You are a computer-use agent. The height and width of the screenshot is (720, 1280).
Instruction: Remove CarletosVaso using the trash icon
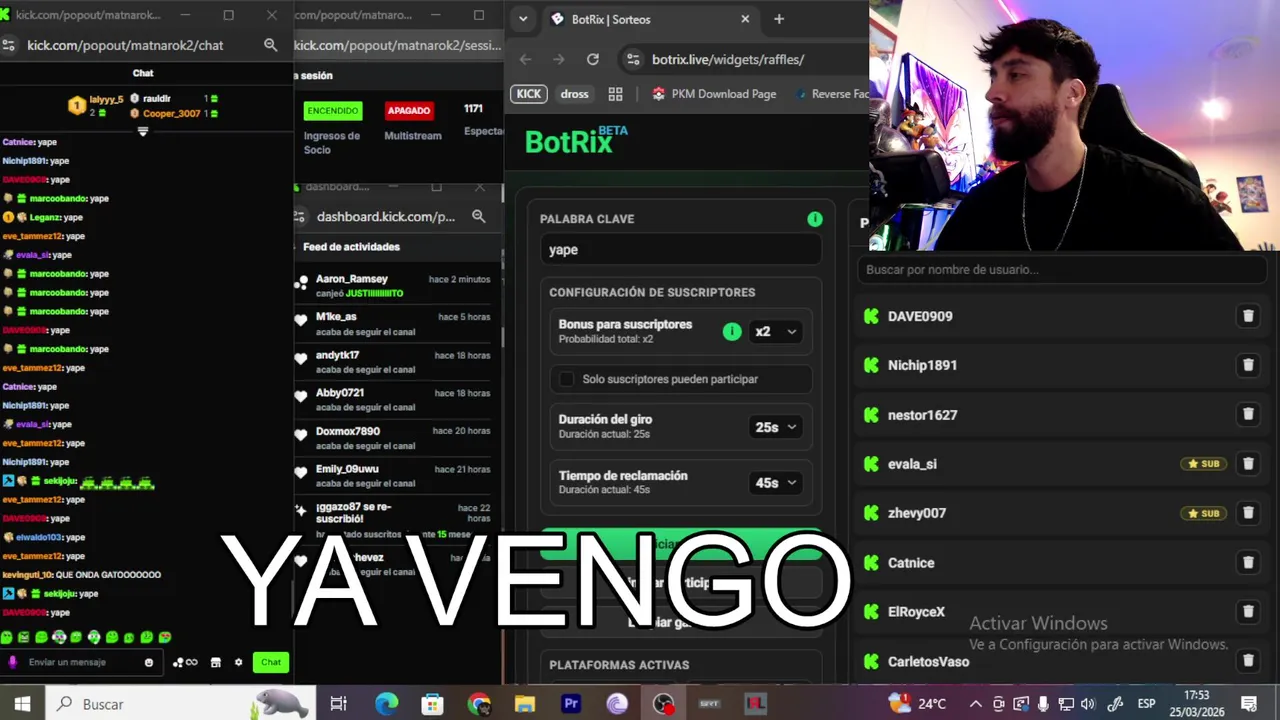[x=1248, y=660]
